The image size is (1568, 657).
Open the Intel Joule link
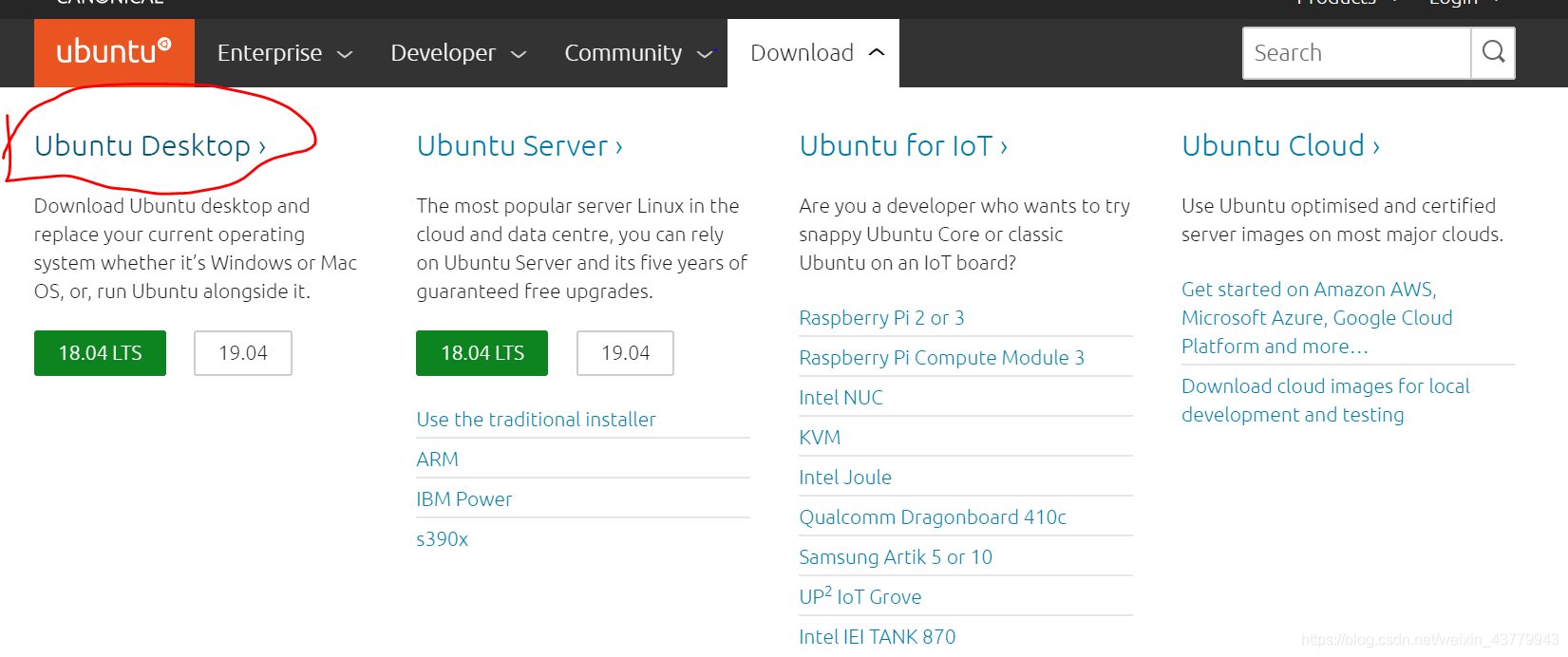845,478
